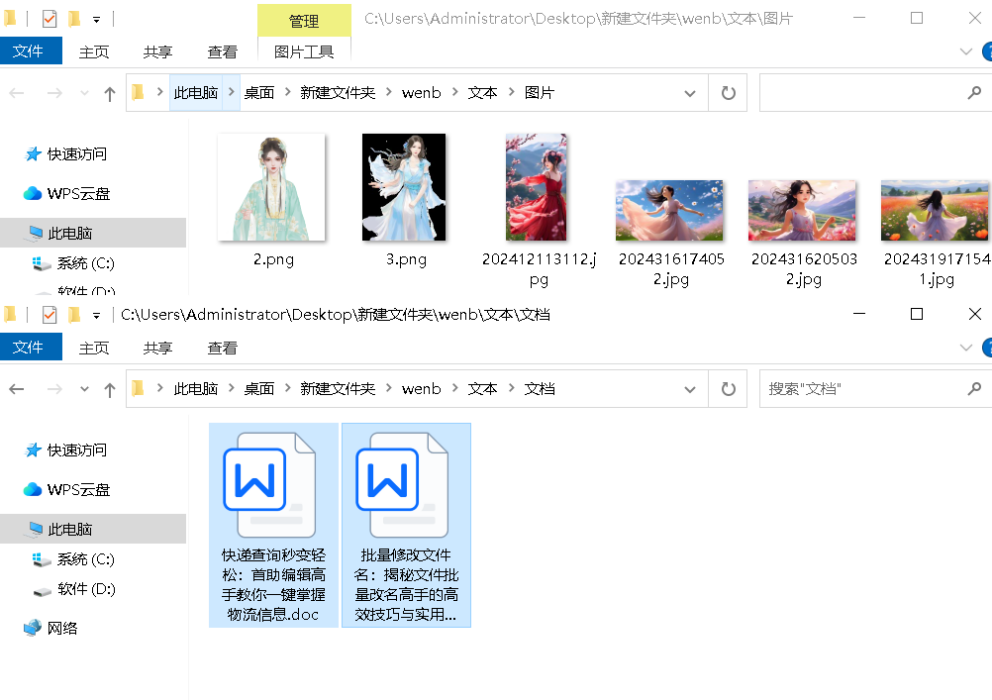The image size is (992, 700).
Task: Click 桌面 breadcrumb in 文档 window address bar
Action: click(259, 389)
